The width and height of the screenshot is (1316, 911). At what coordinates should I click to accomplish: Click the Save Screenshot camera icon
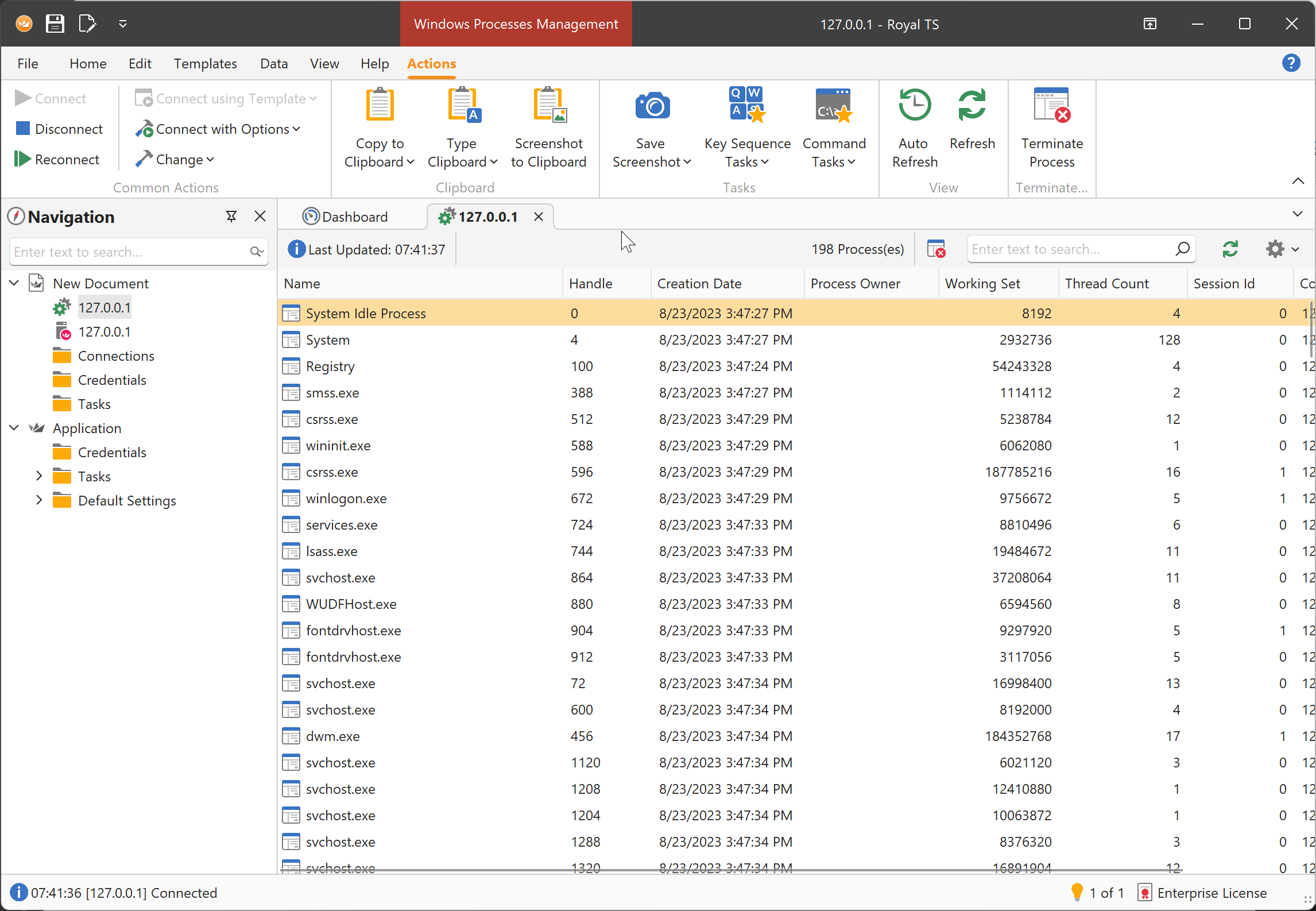[652, 106]
